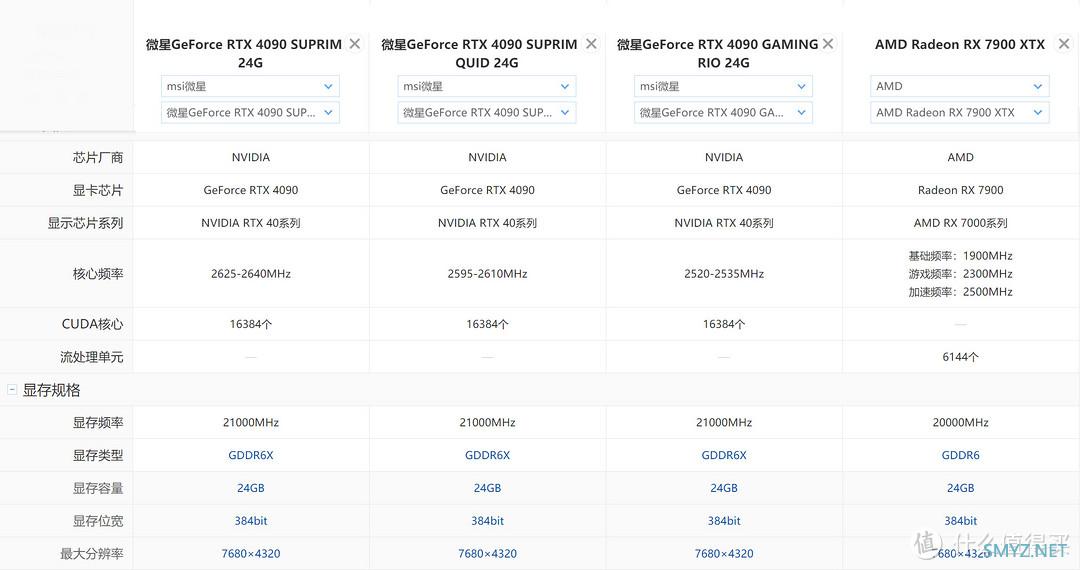Click the 显存位宽 row label
Image resolution: width=1080 pixels, height=570 pixels.
[98, 521]
